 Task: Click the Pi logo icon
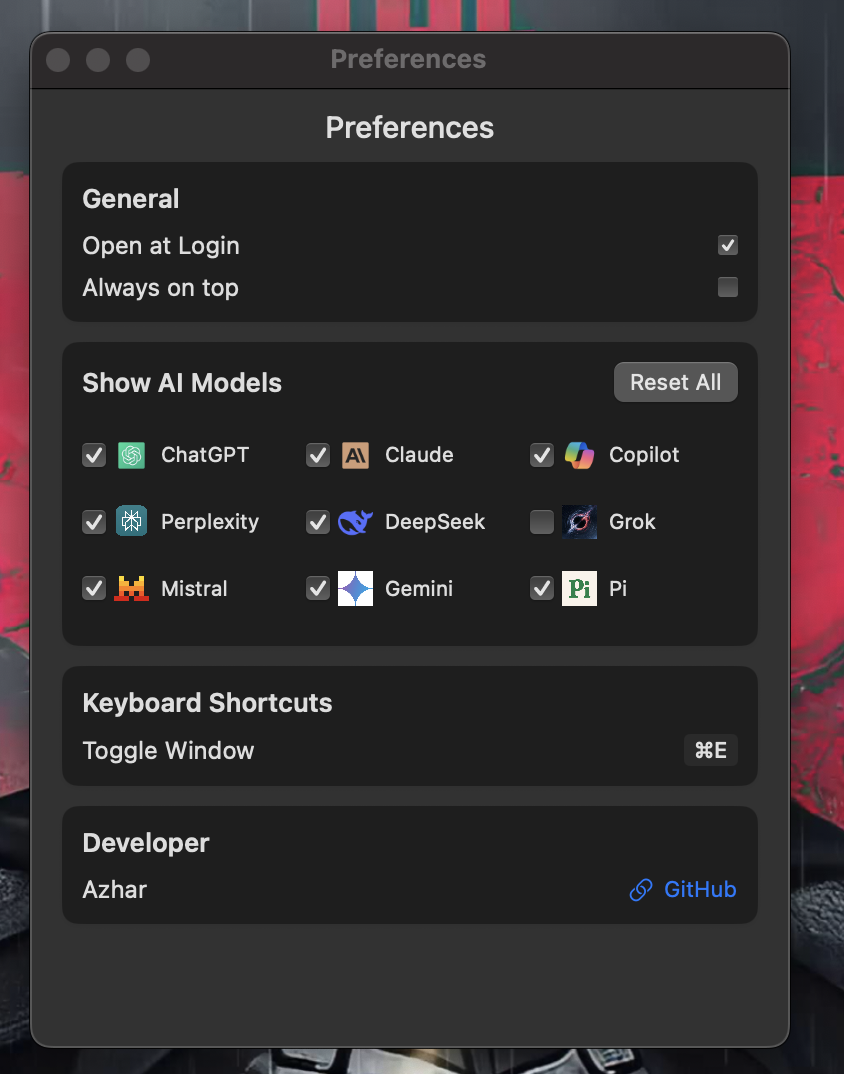coord(580,588)
